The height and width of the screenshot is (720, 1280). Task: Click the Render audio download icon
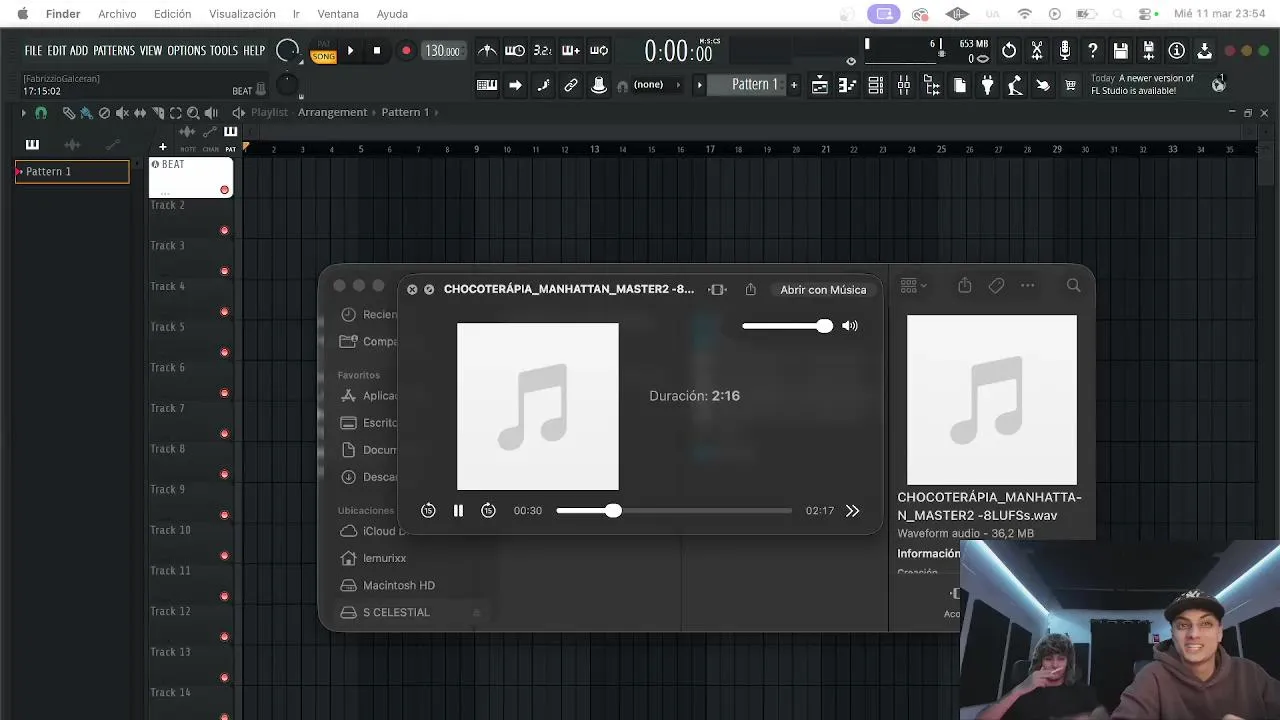pos(1205,51)
